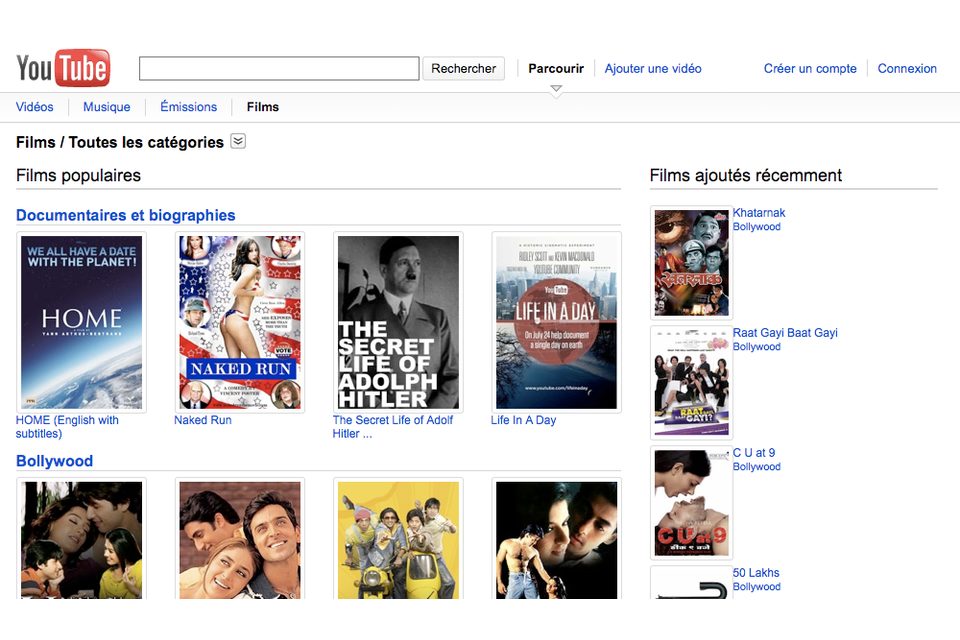The width and height of the screenshot is (960, 640).
Task: Switch to the Émissions tab
Action: point(189,107)
